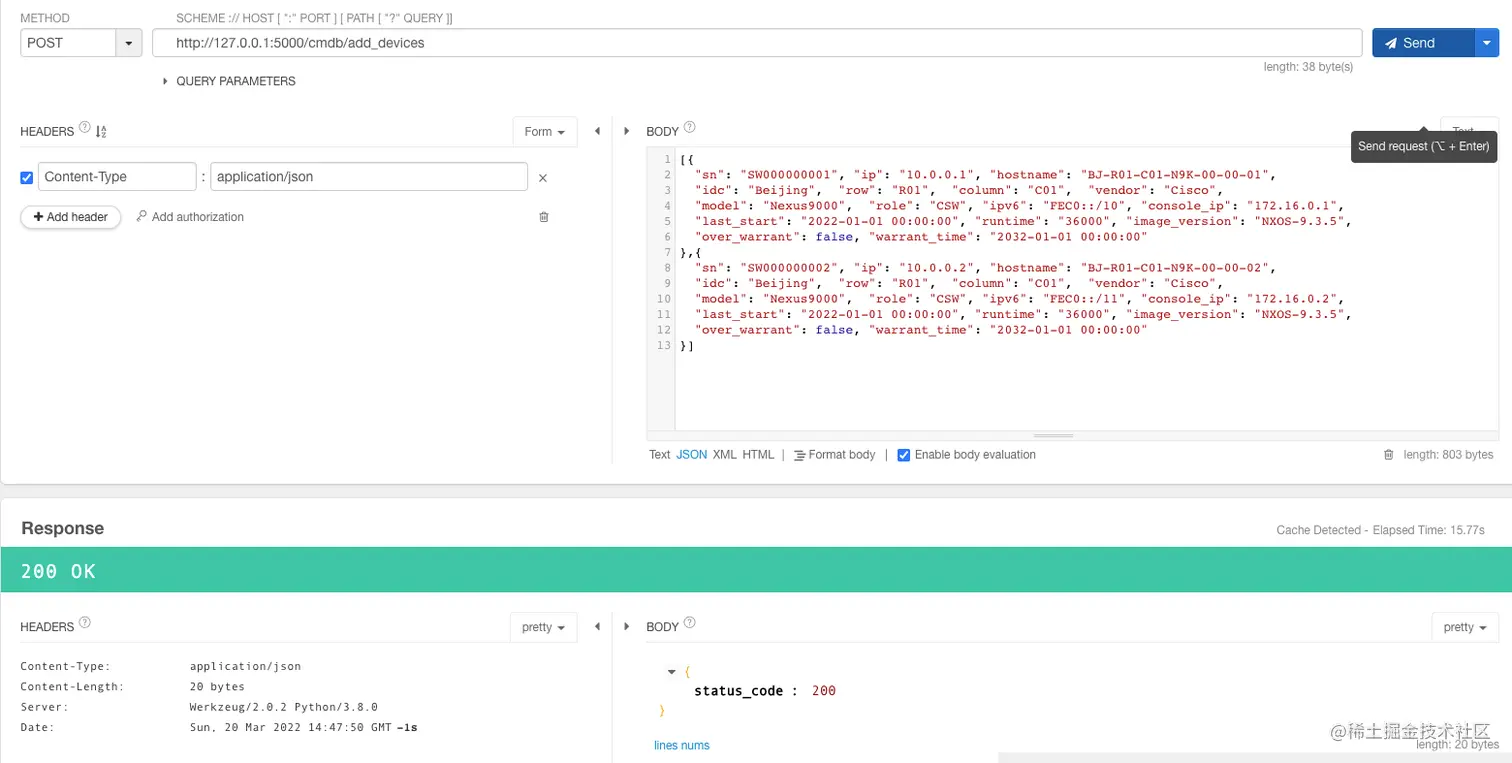Click the help icon next to request HEADERS

pyautogui.click(x=85, y=129)
